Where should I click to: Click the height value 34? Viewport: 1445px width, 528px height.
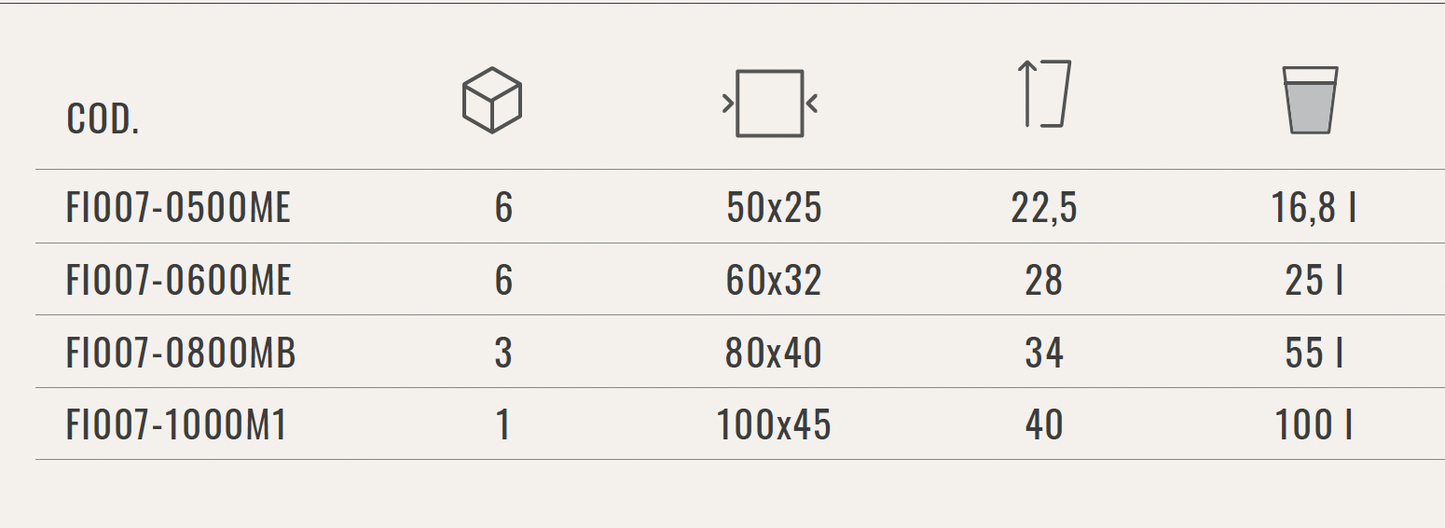[1044, 353]
